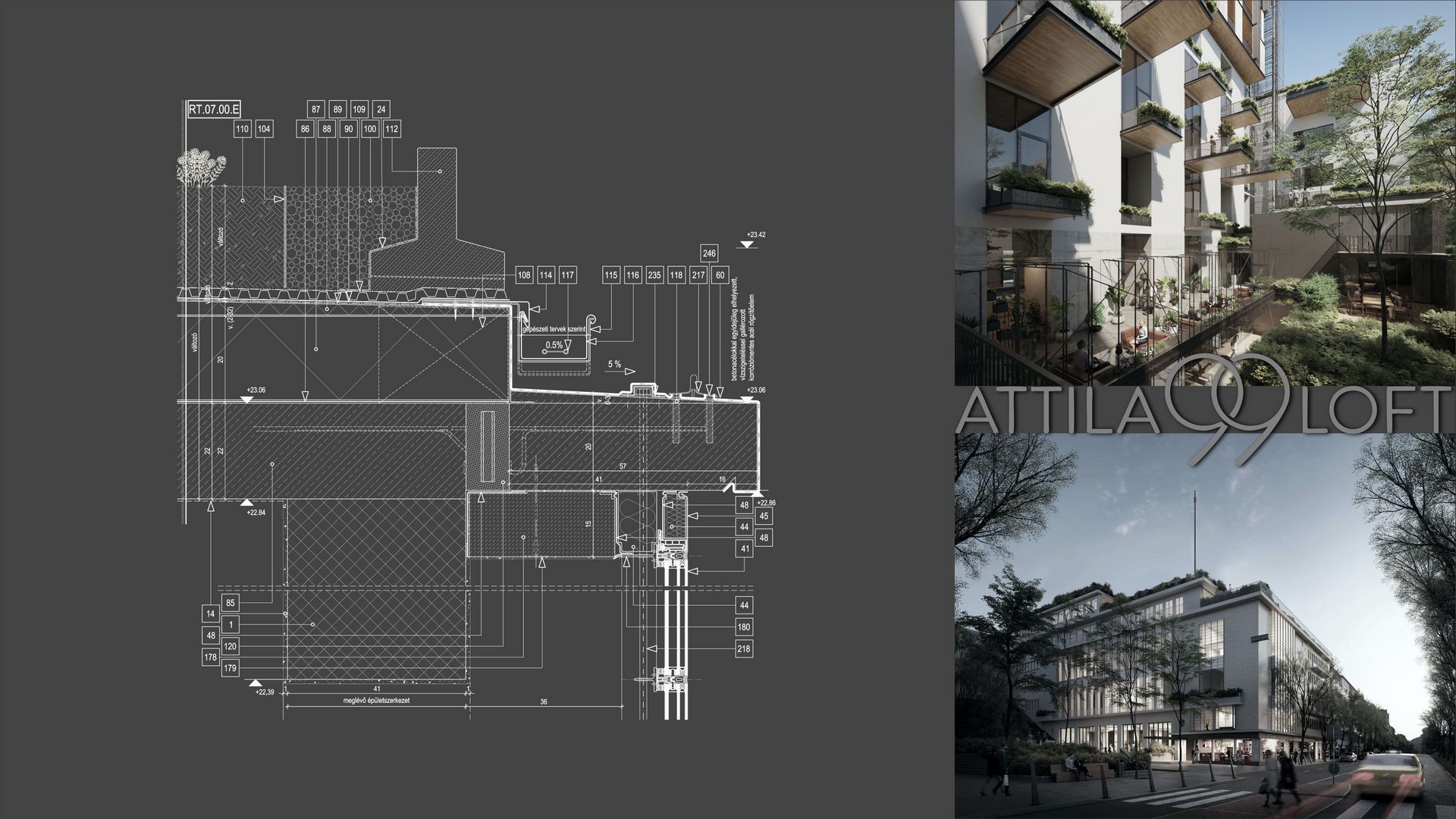Click callout box number 60
Image resolution: width=1456 pixels, height=819 pixels.
(x=720, y=275)
